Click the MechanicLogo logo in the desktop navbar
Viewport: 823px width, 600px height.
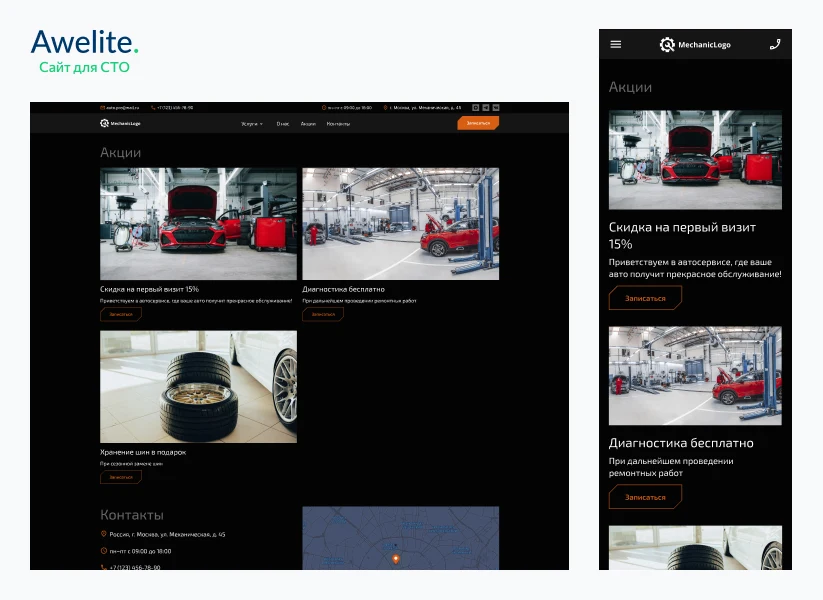(120, 123)
